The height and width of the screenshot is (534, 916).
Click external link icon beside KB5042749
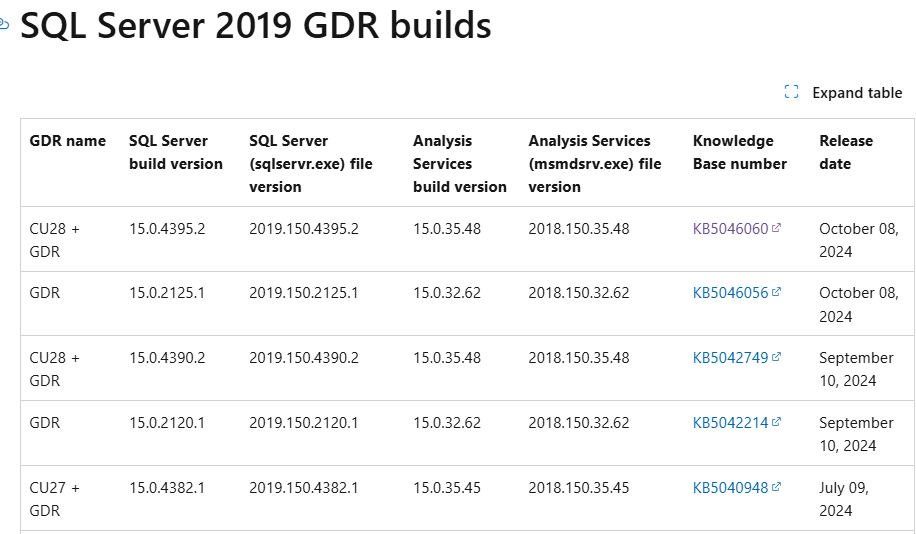(776, 357)
